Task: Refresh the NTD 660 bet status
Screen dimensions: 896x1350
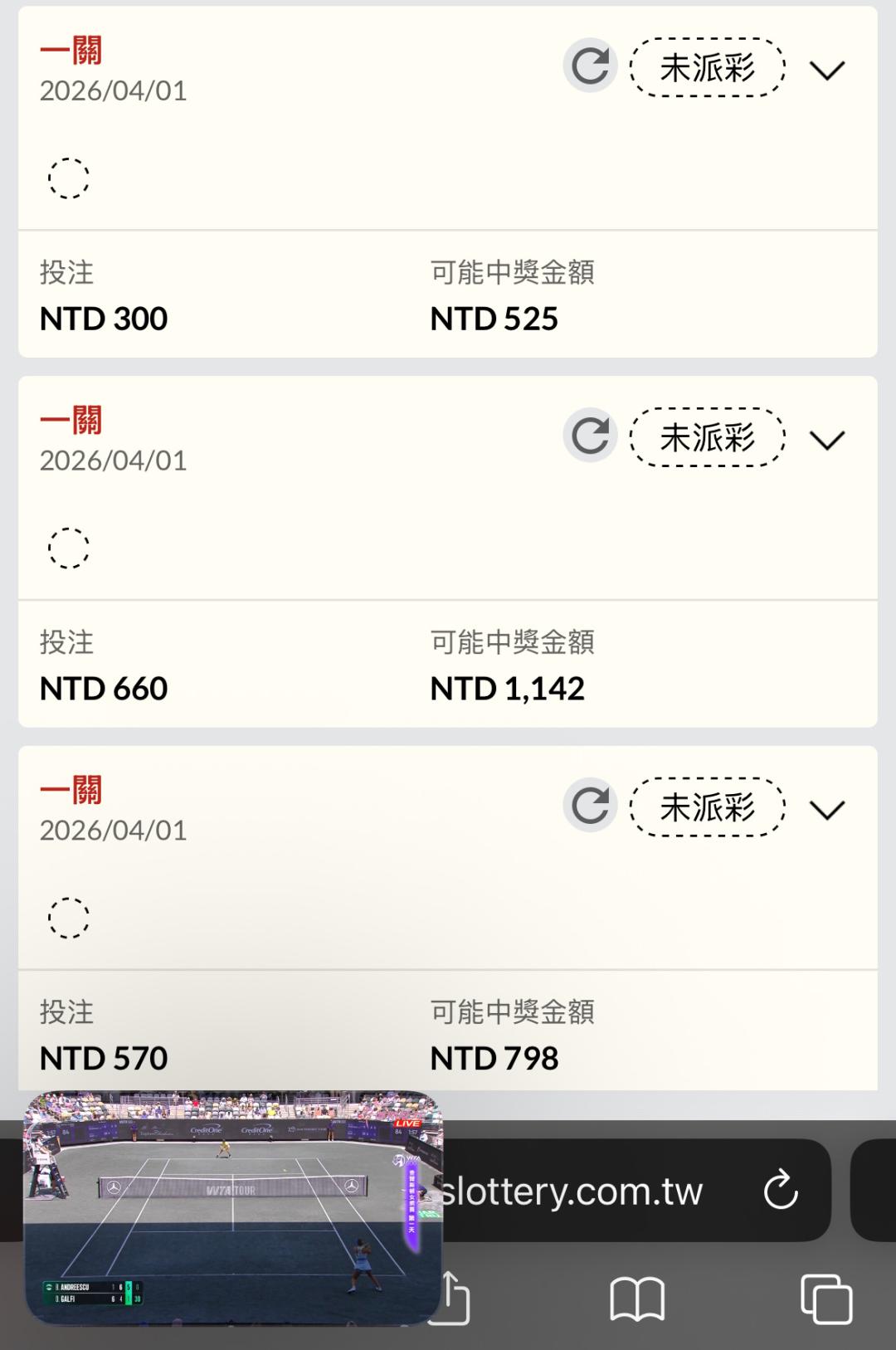Action: click(590, 436)
